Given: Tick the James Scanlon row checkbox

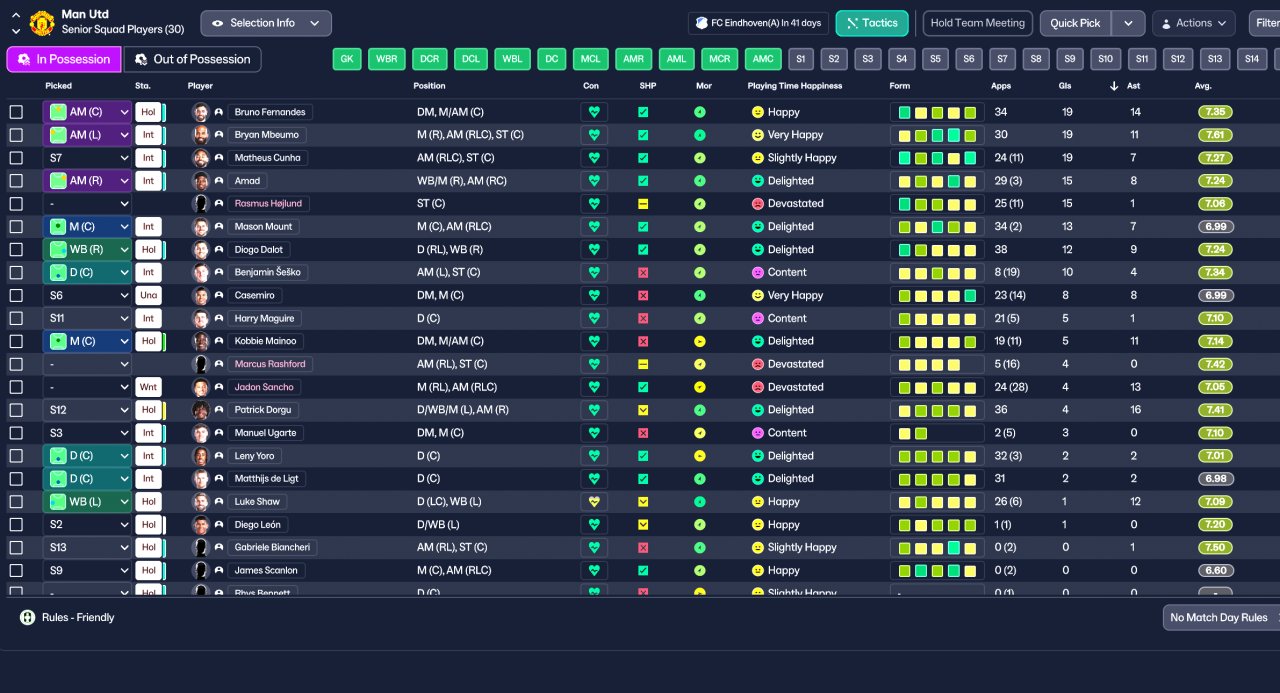Looking at the screenshot, I should (x=16, y=570).
